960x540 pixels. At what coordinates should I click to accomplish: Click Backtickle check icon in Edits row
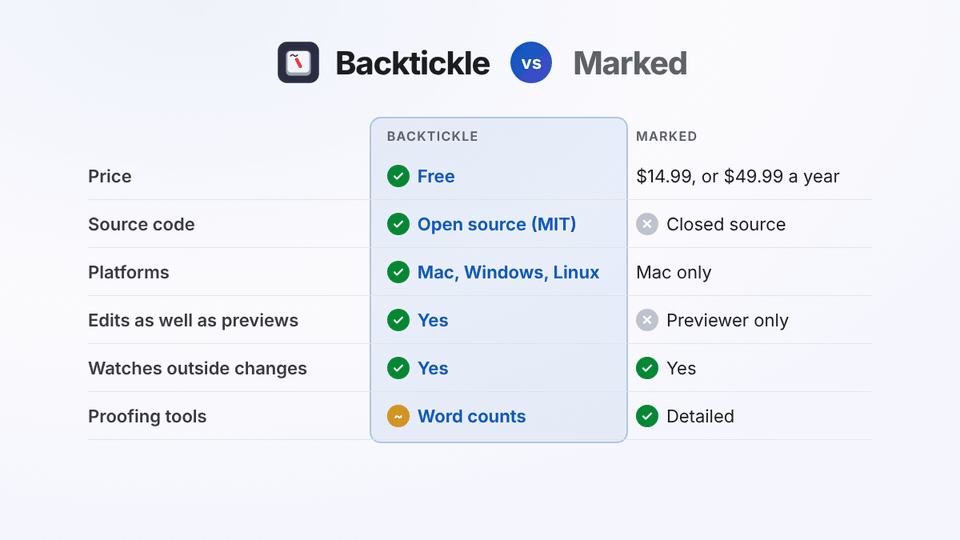click(x=398, y=320)
